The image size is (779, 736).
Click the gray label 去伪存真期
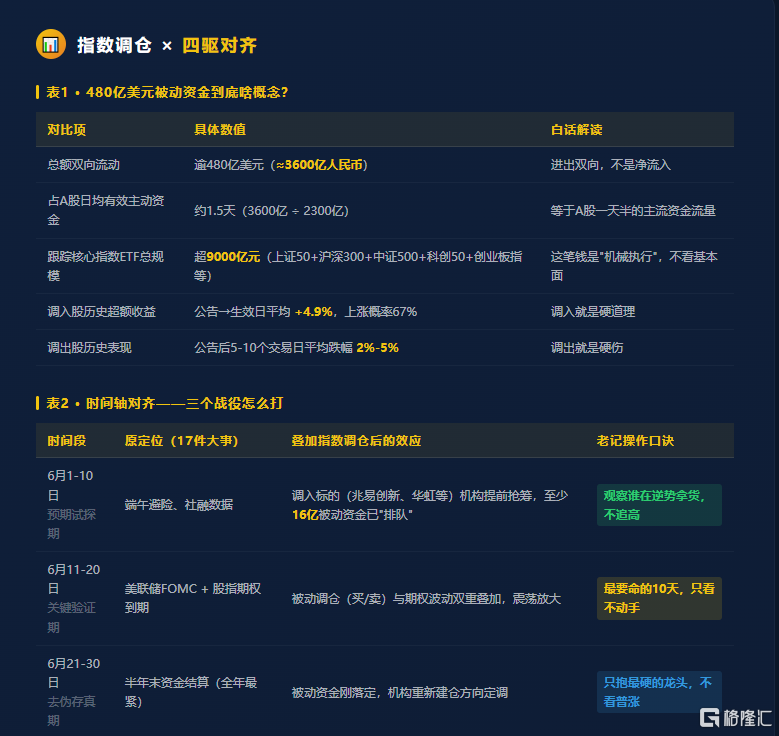click(x=72, y=711)
